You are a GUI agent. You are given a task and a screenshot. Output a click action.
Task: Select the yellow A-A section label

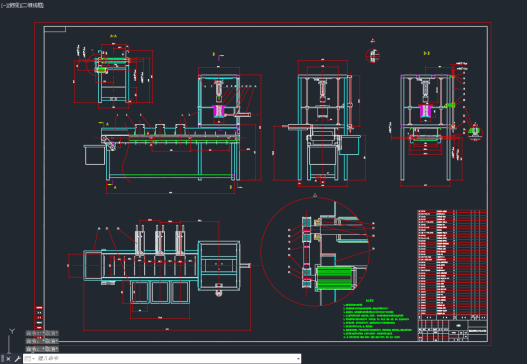(113, 36)
